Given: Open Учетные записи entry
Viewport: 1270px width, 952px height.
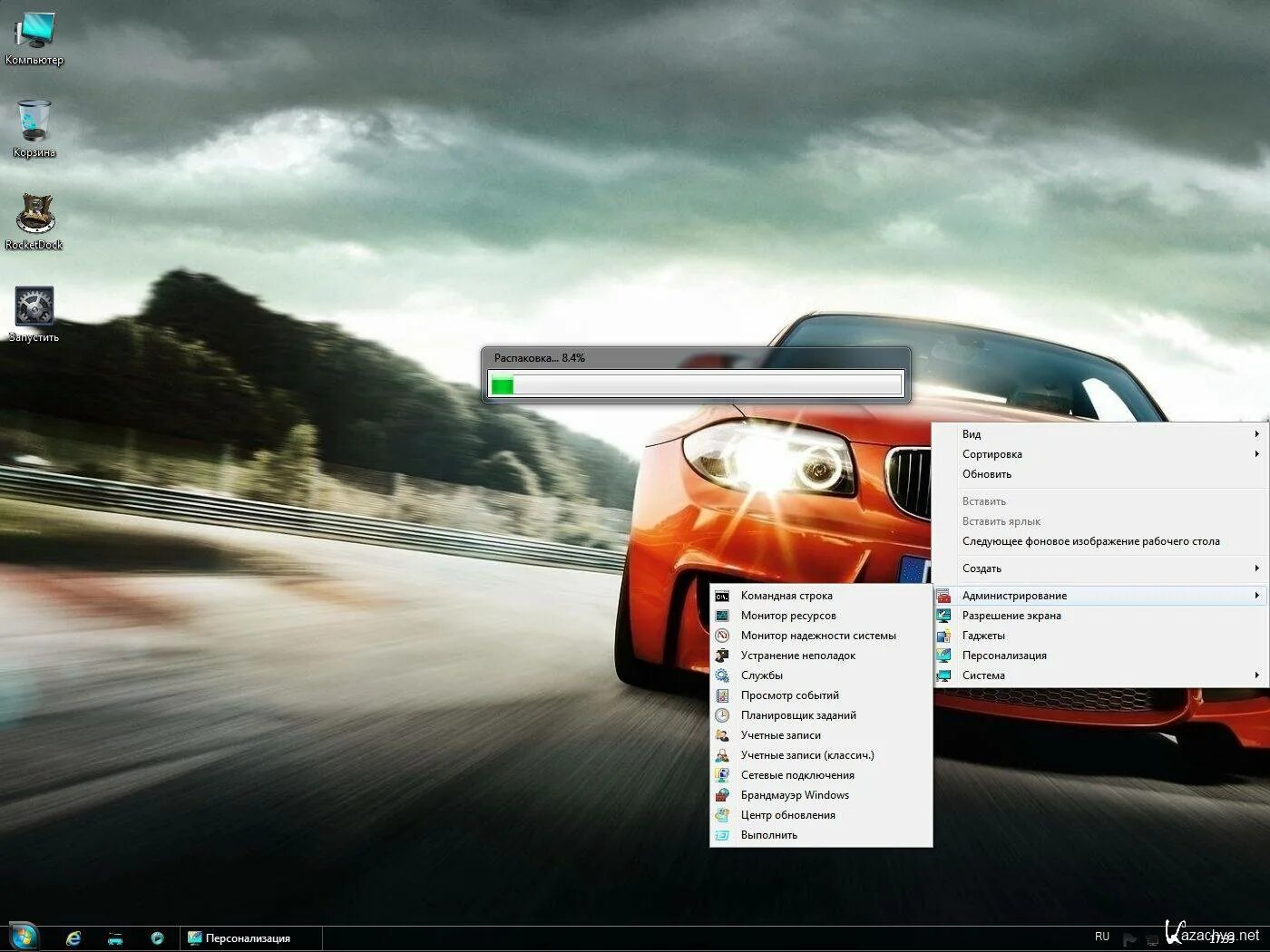Looking at the screenshot, I should [x=821, y=735].
